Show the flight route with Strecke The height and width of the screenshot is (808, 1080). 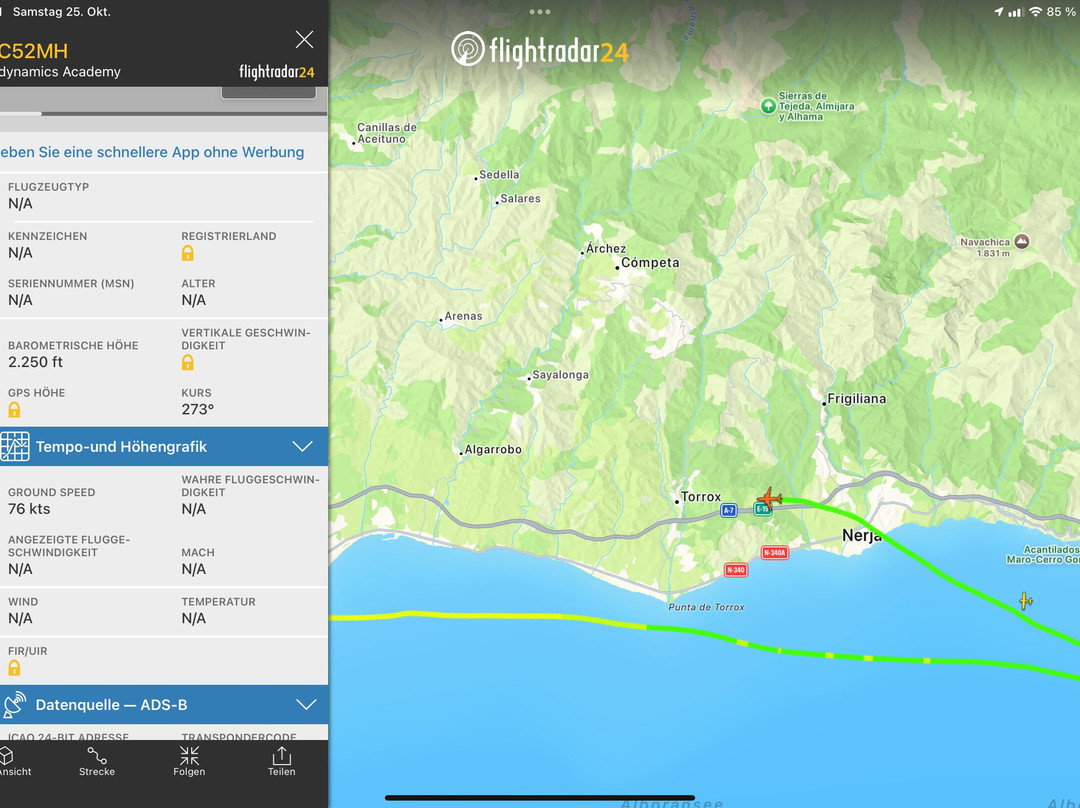[x=97, y=760]
